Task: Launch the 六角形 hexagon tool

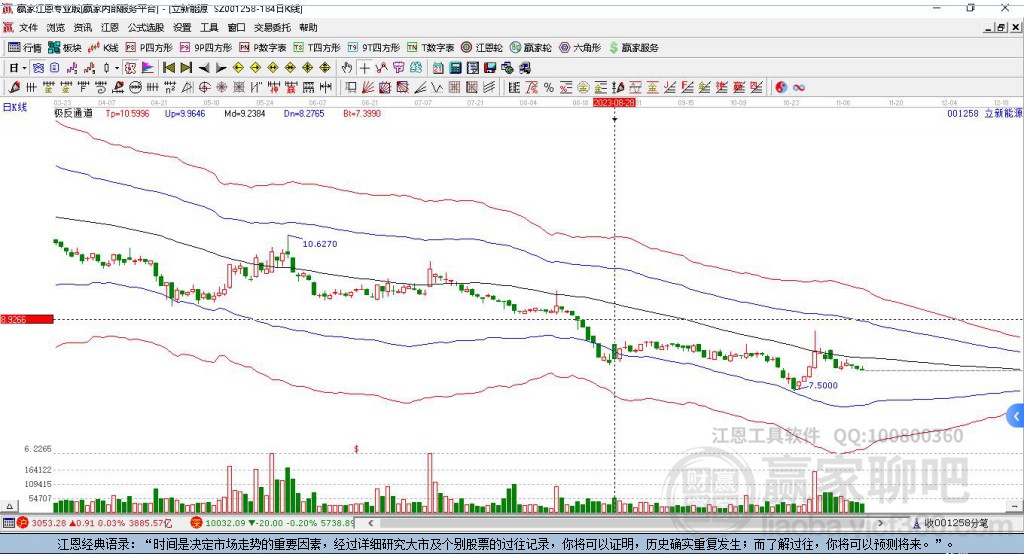Action: click(x=579, y=47)
